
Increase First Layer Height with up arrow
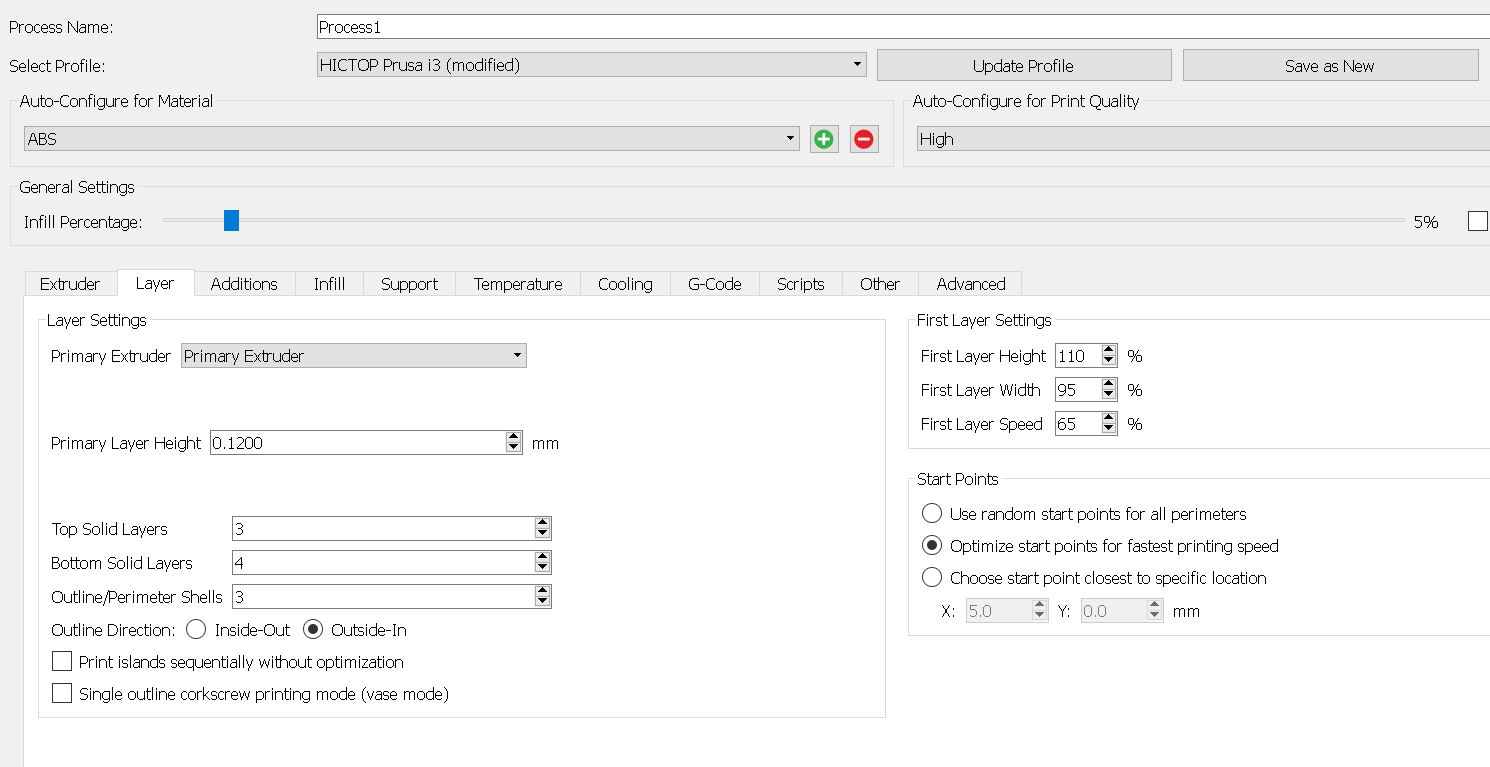pyautogui.click(x=1108, y=350)
